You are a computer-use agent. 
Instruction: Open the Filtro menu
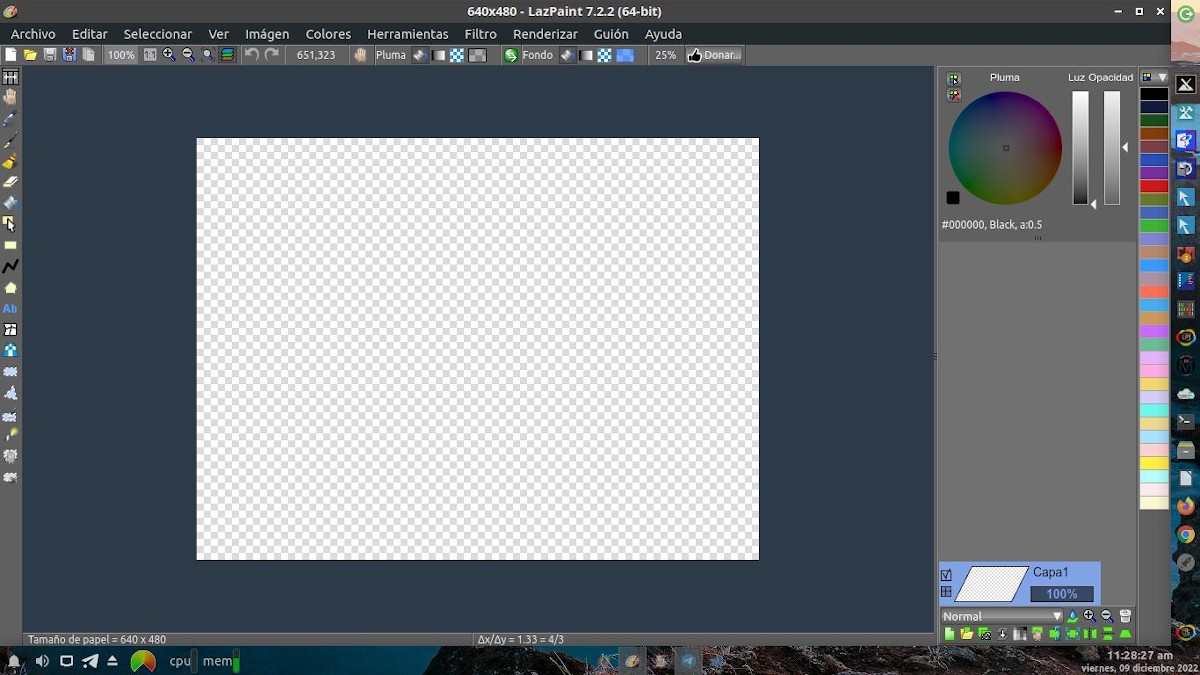point(481,34)
